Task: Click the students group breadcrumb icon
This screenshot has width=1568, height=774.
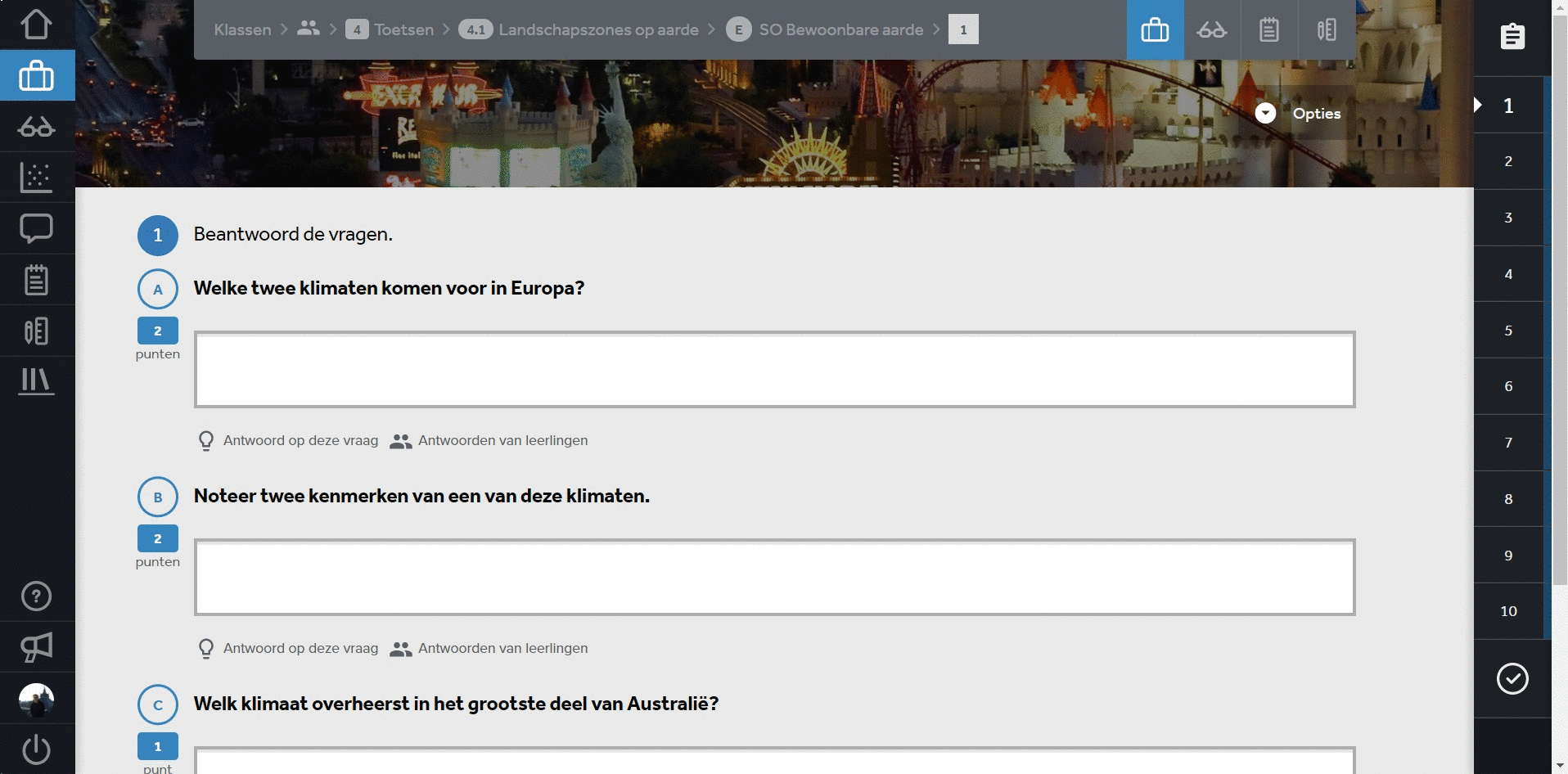Action: (x=309, y=29)
